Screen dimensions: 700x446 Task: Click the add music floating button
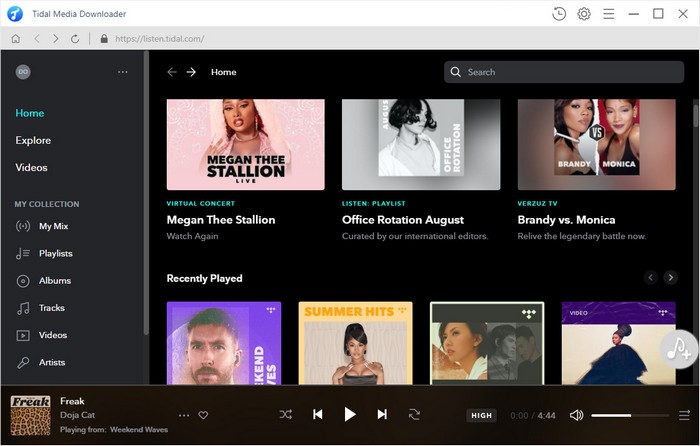click(679, 350)
